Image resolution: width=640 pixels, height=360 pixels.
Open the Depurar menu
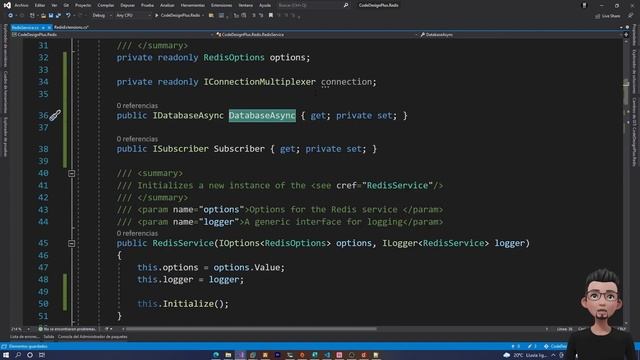click(127, 5)
